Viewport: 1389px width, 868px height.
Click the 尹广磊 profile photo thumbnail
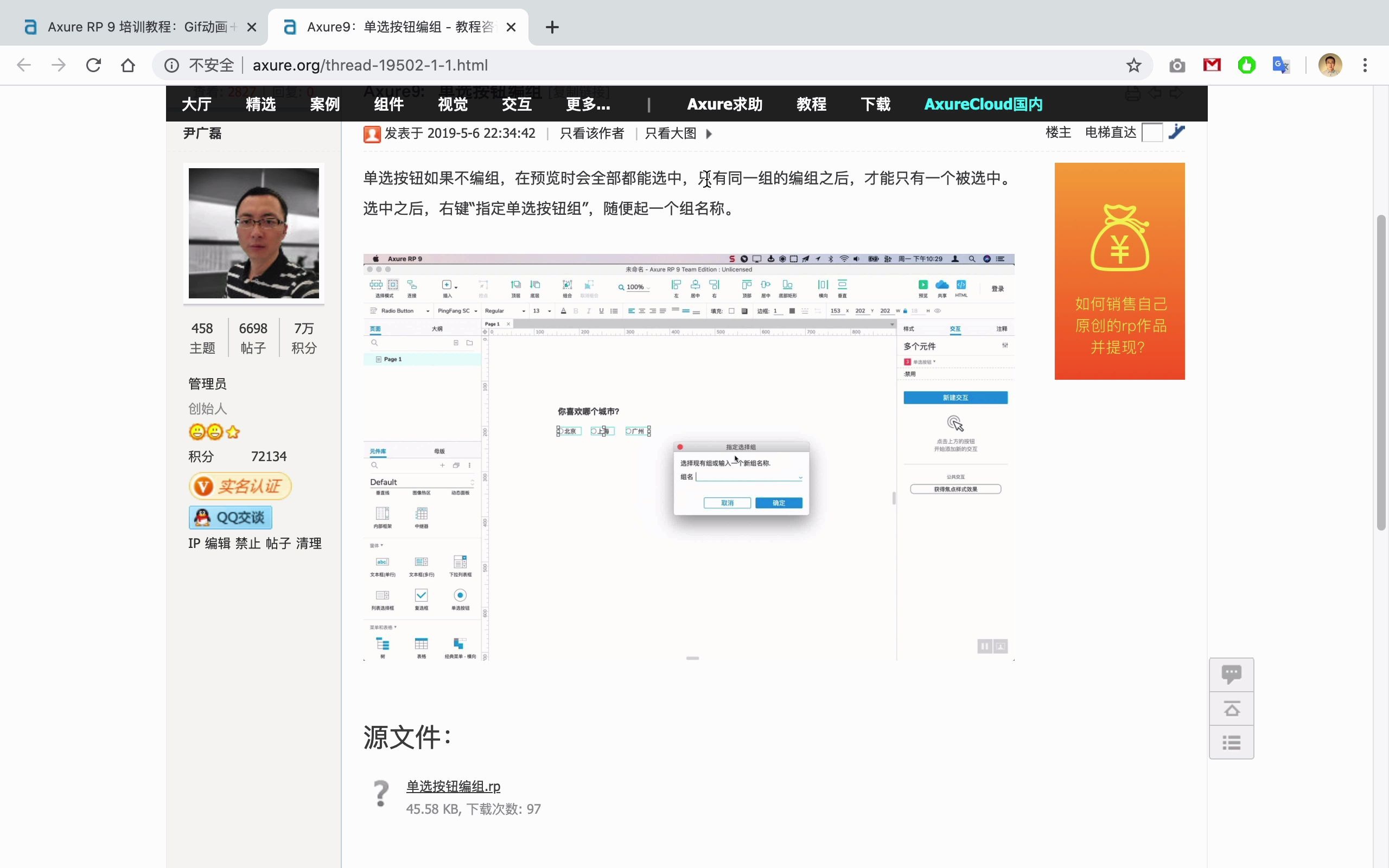(254, 233)
